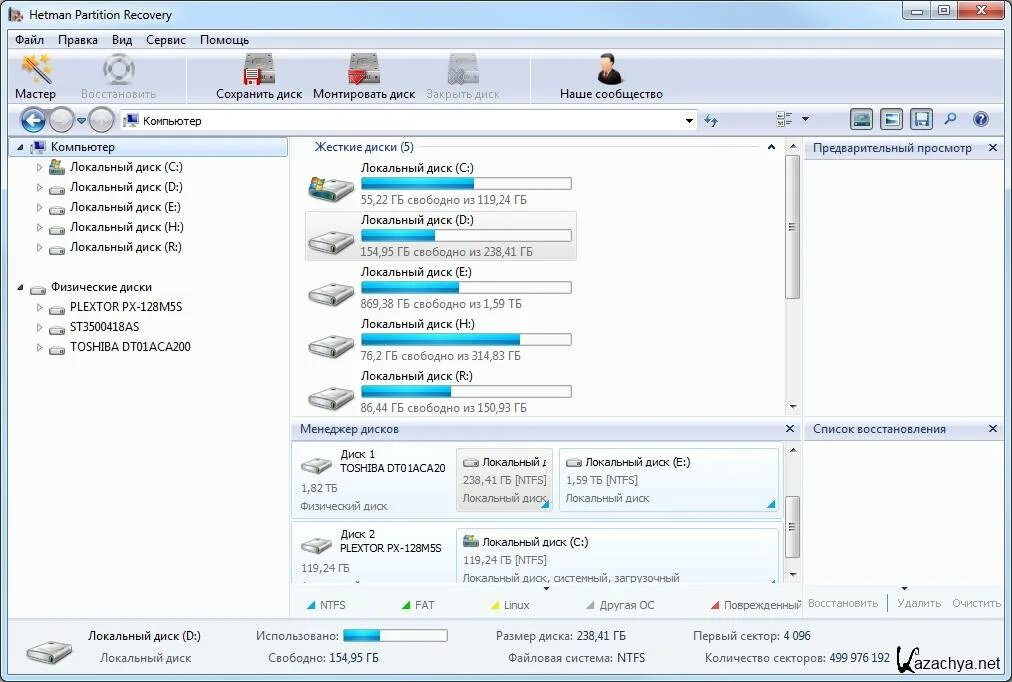The width and height of the screenshot is (1012, 682).
Task: Click the FAT legend color marker
Action: pos(406,605)
